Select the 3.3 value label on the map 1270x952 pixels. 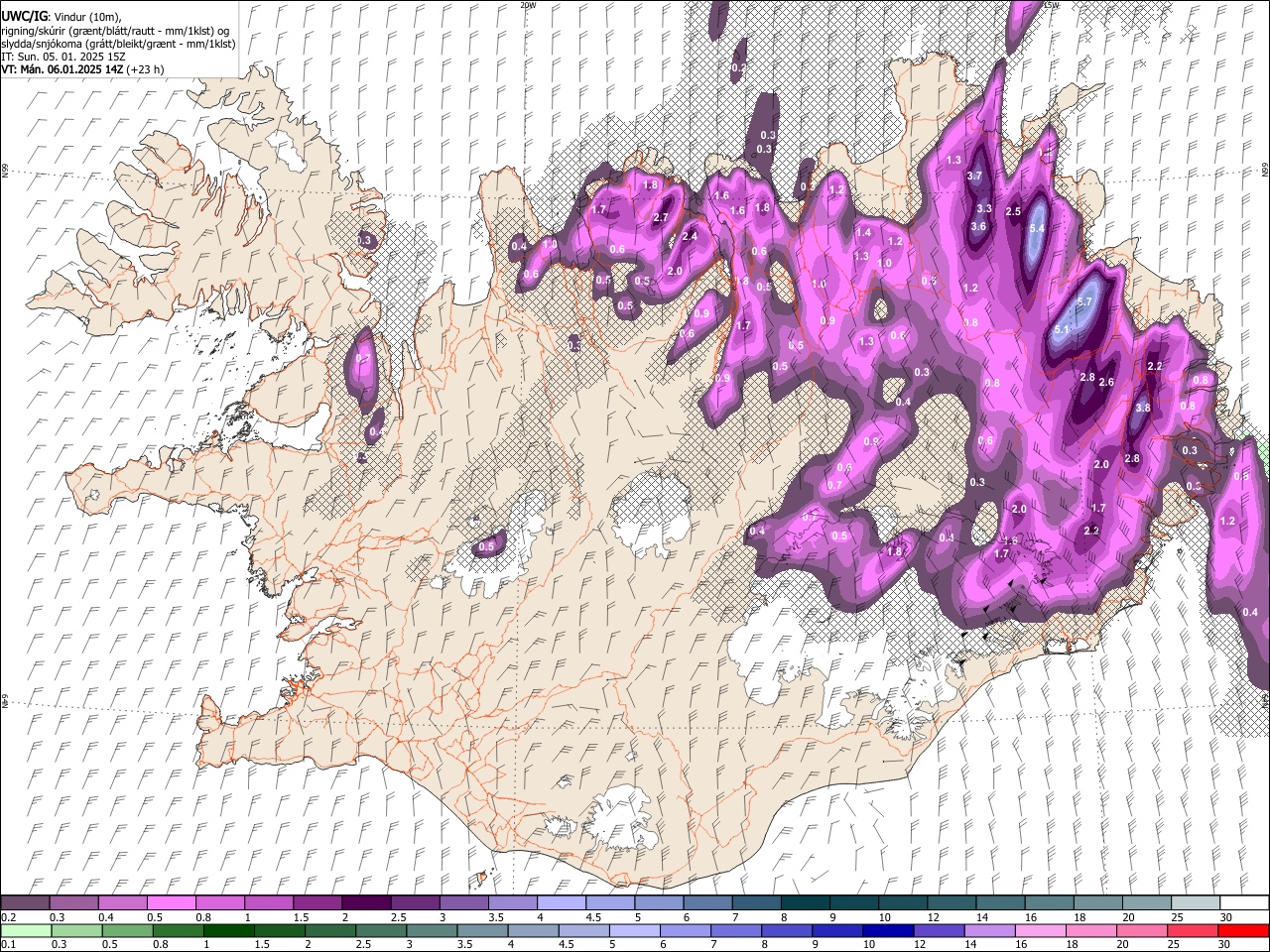click(984, 209)
